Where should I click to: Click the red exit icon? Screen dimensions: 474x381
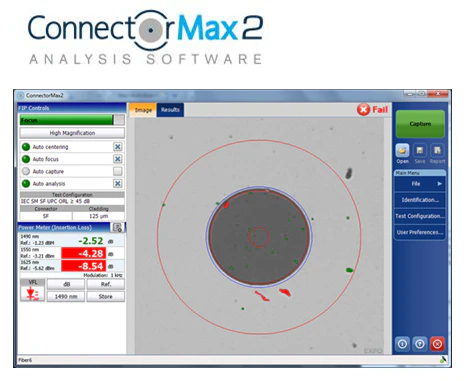[x=437, y=344]
